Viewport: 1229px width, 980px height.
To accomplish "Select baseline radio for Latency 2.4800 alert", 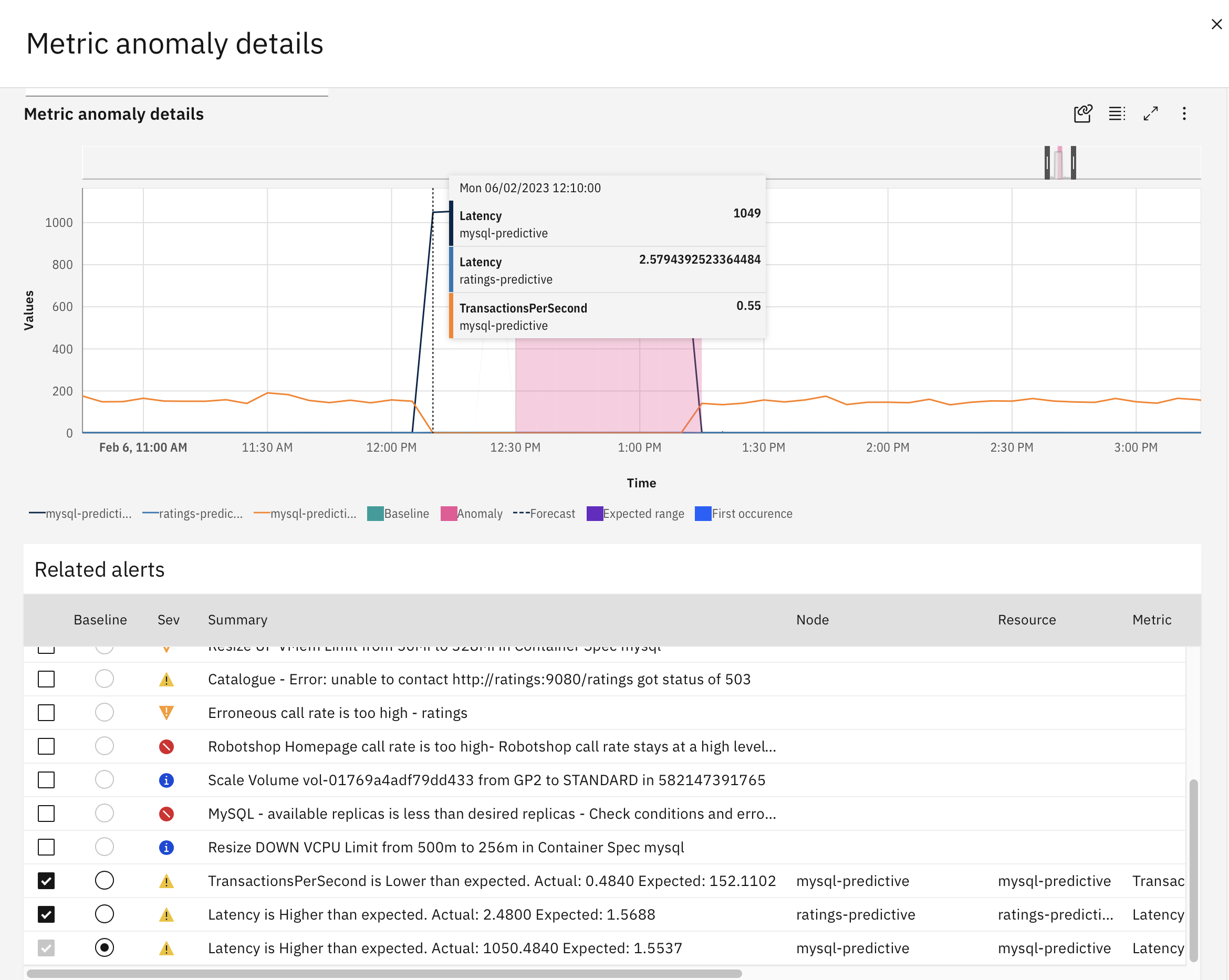I will [x=105, y=914].
